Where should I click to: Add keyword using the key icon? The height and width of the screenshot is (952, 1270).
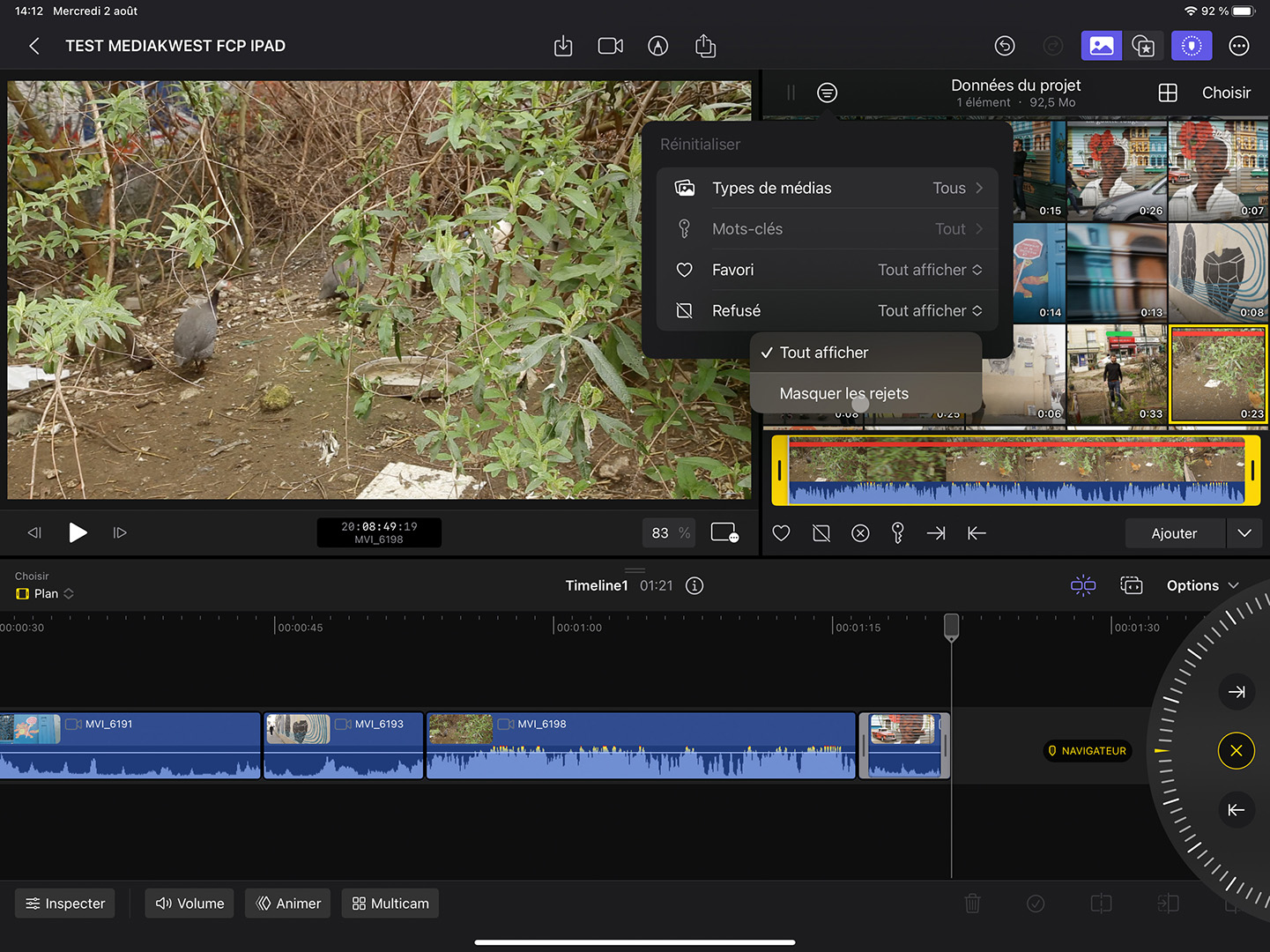[897, 533]
